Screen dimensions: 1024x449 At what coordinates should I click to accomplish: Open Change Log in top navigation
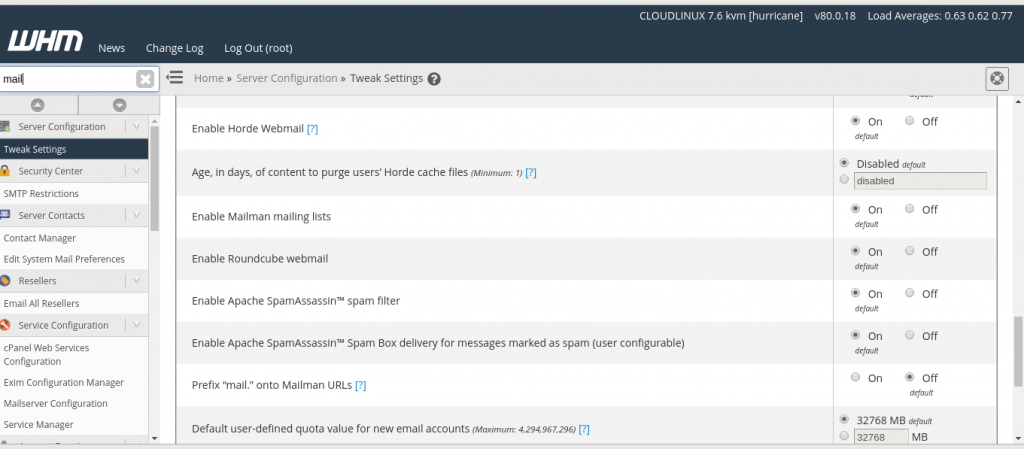tap(174, 48)
